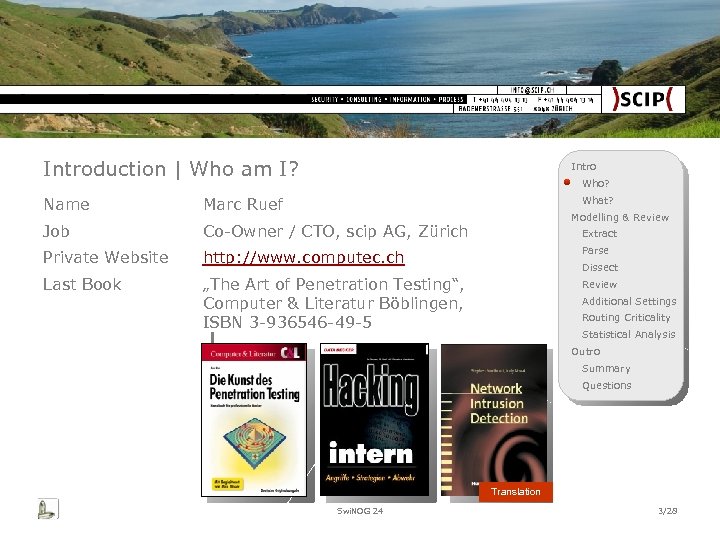Click the ISBN 3-936546-49-5 text

pos(287,322)
